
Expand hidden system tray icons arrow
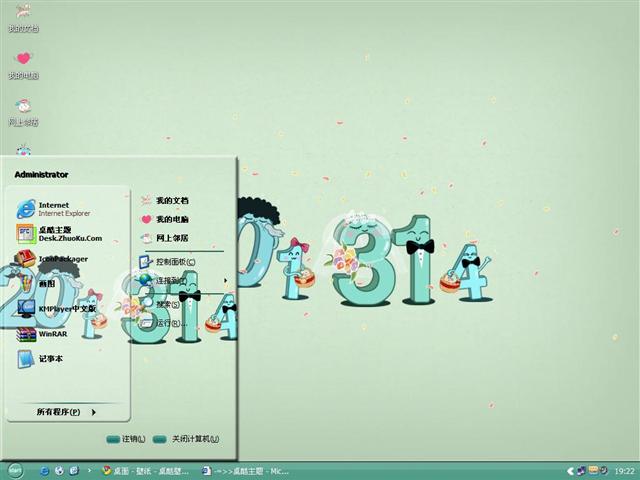[570, 471]
